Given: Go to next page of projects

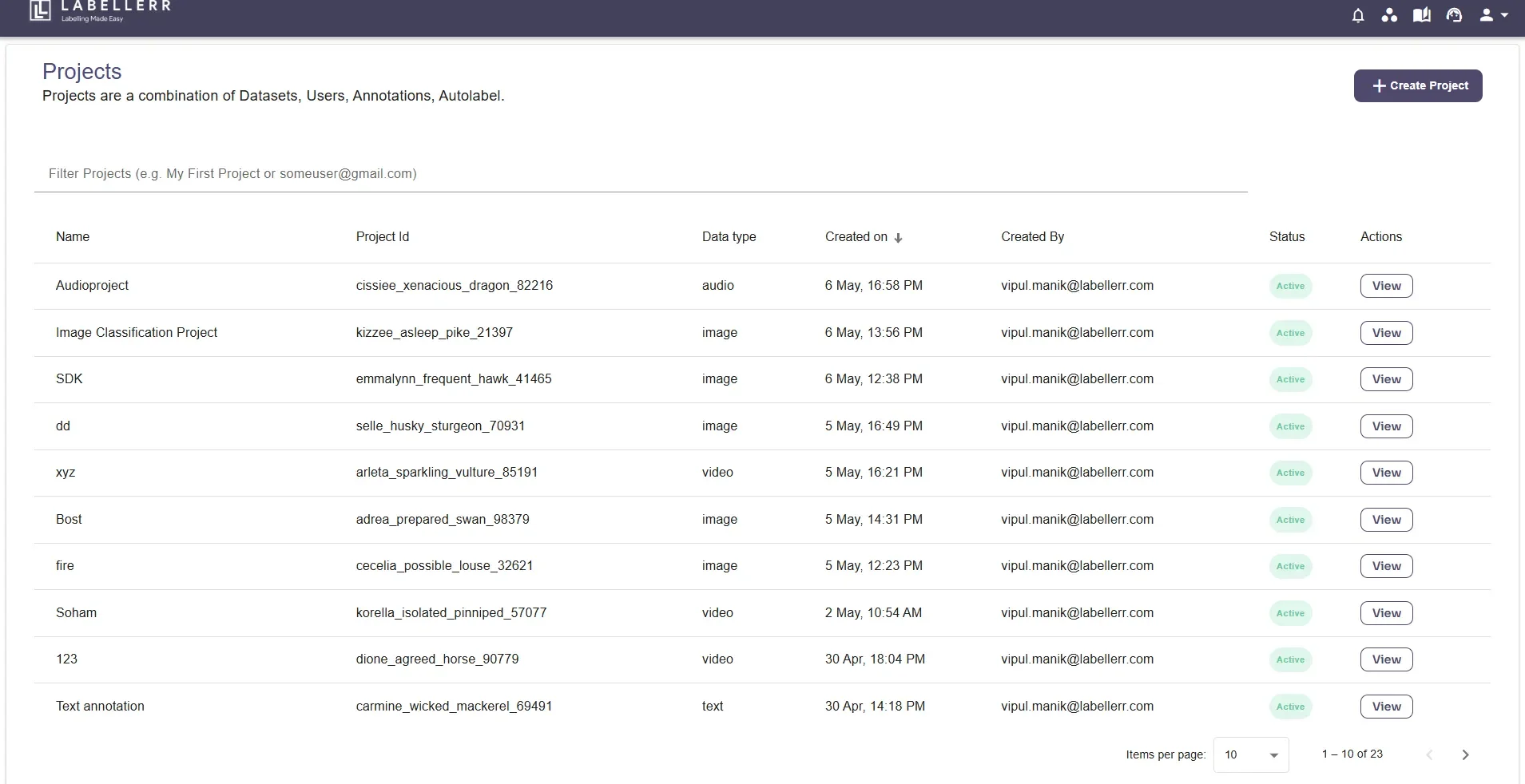Looking at the screenshot, I should [x=1465, y=754].
